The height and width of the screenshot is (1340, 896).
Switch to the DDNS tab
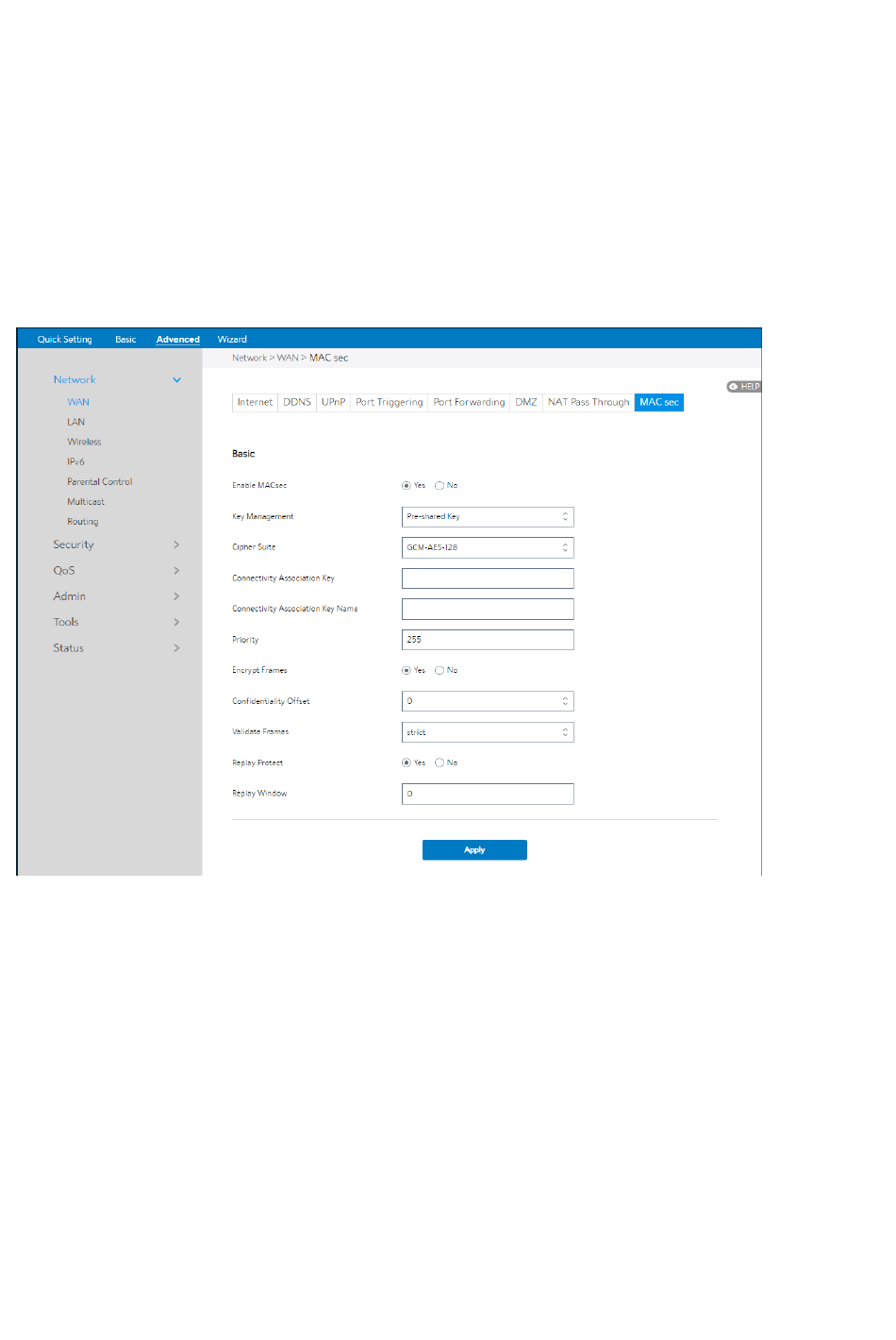pos(297,403)
